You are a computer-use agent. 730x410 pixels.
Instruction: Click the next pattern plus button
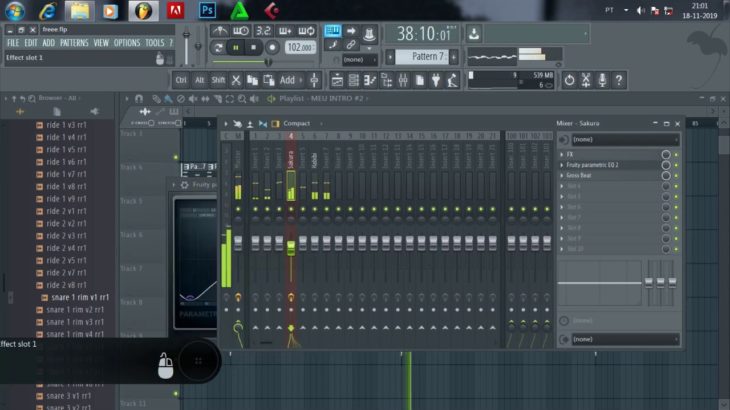(x=454, y=57)
